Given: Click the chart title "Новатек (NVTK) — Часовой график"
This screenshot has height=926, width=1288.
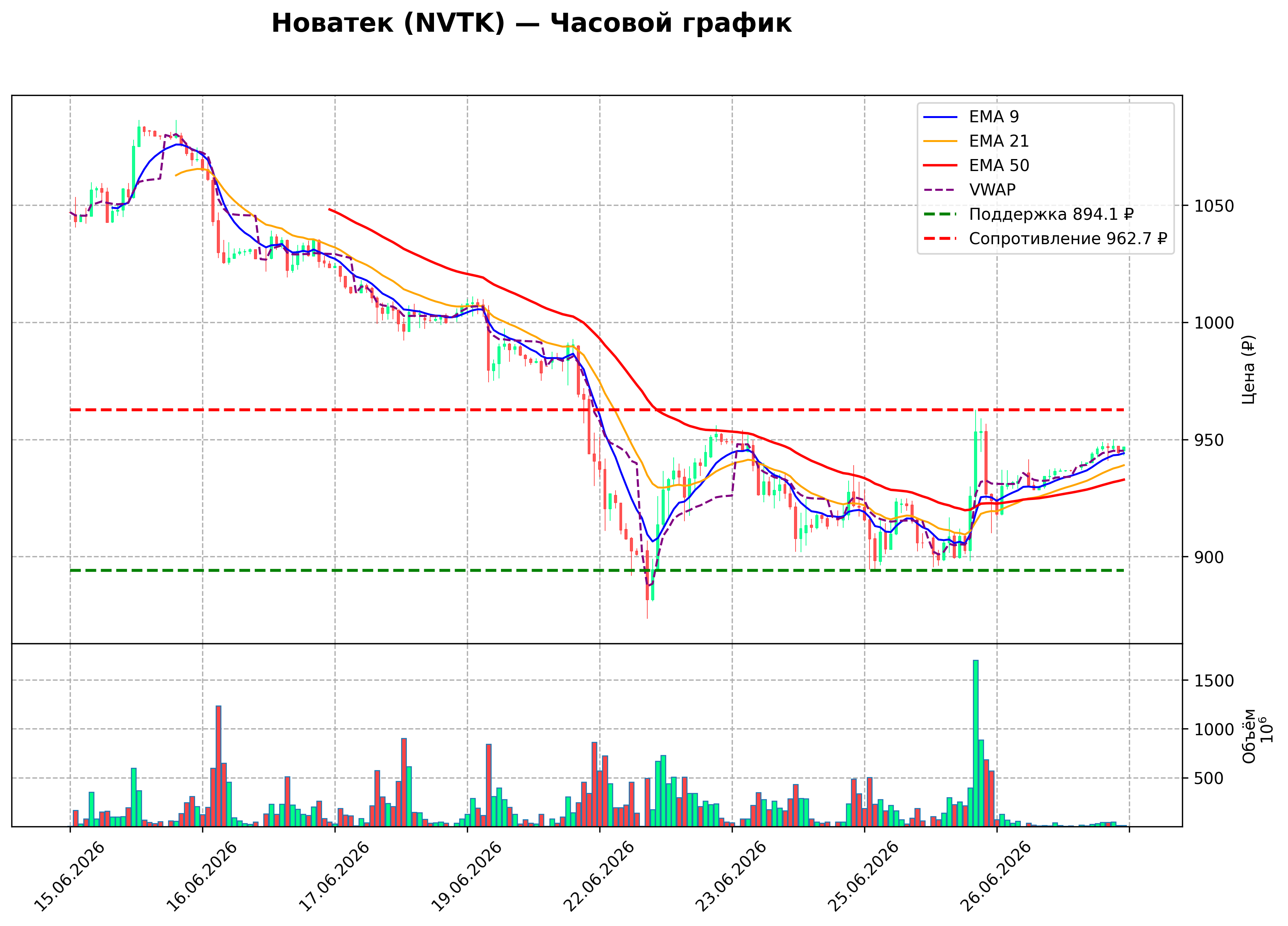Looking at the screenshot, I should (x=531, y=23).
